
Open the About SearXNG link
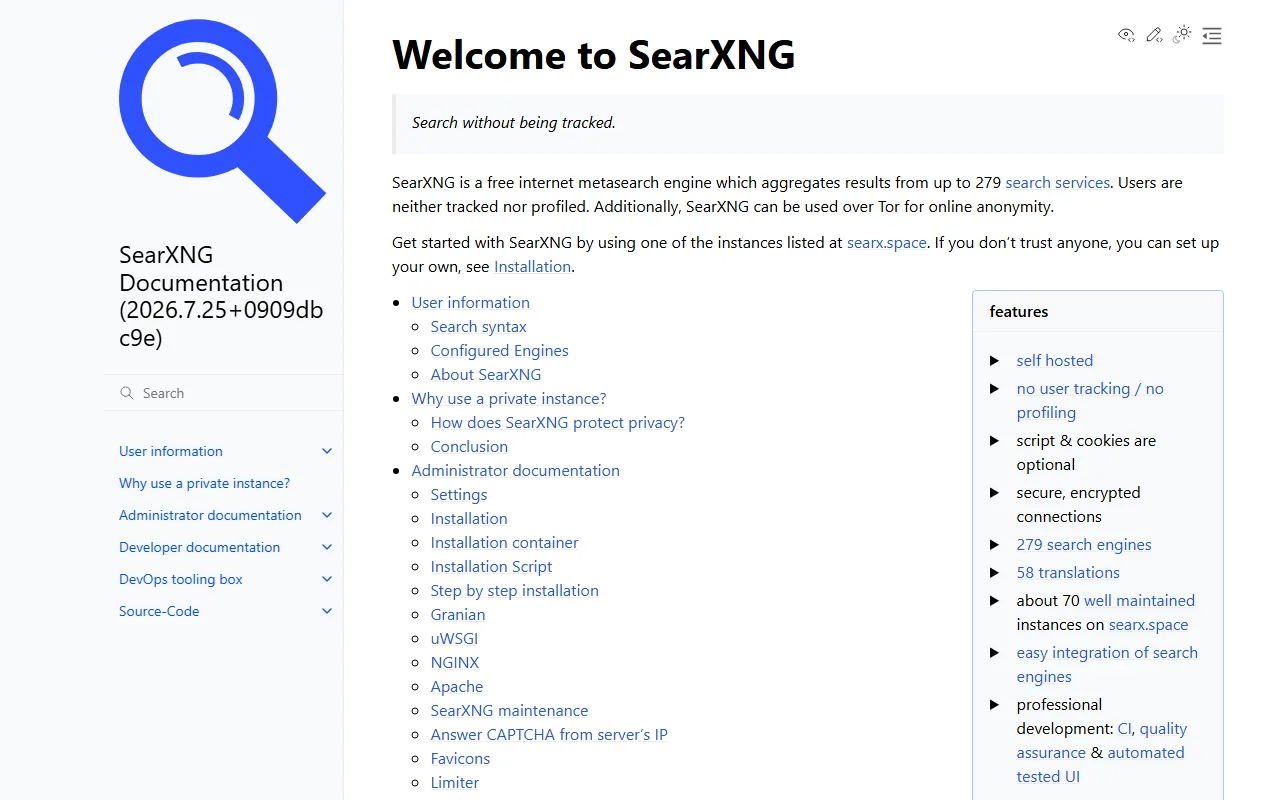coord(485,374)
